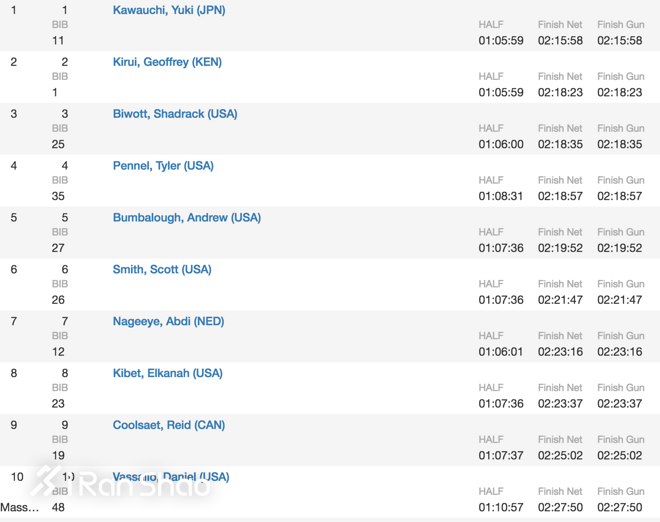This screenshot has width=660, height=522.
Task: Click Biwott's Finish Gun time 02:18:35
Action: point(620,145)
